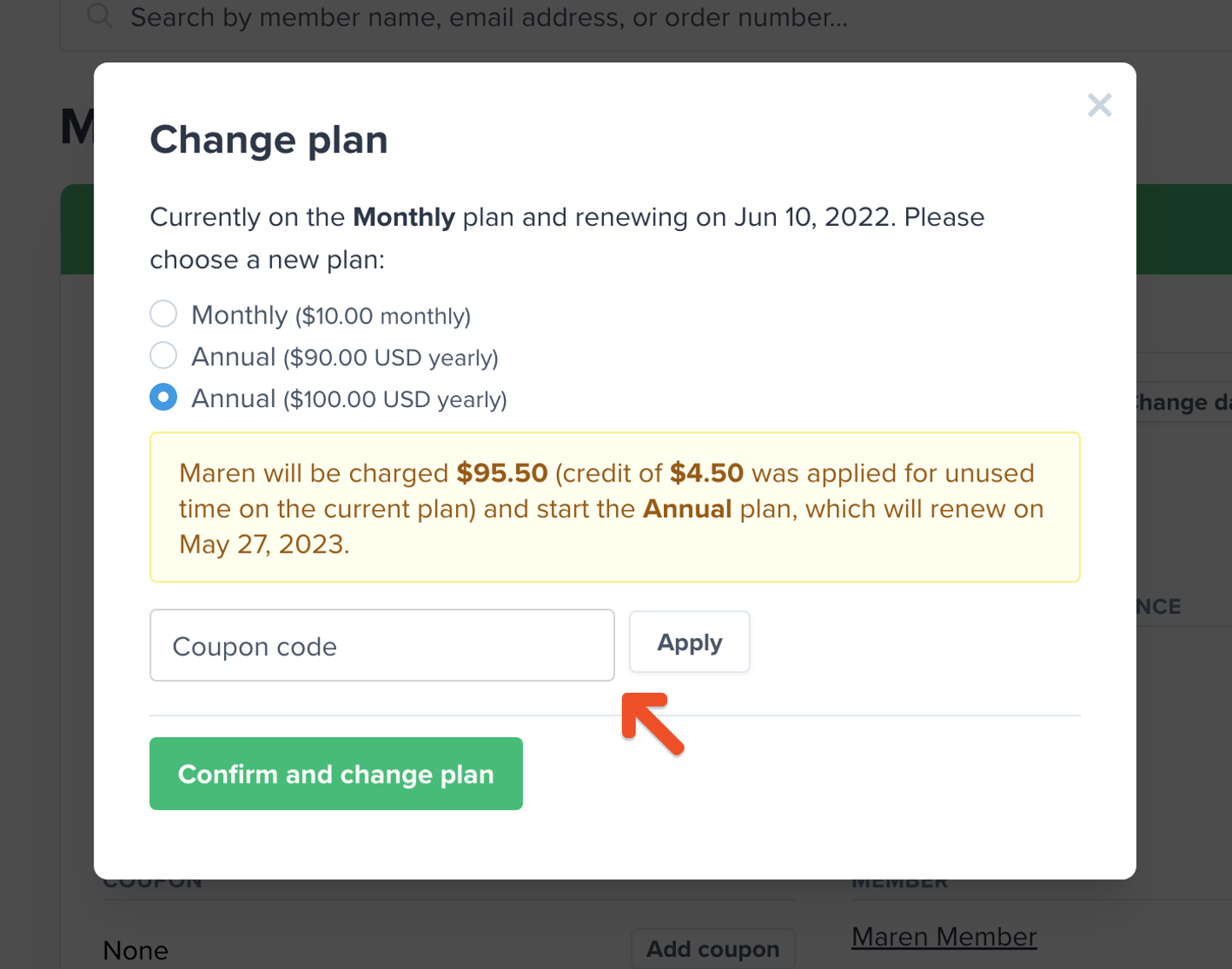
Task: Apply the coupon code
Action: pos(690,642)
